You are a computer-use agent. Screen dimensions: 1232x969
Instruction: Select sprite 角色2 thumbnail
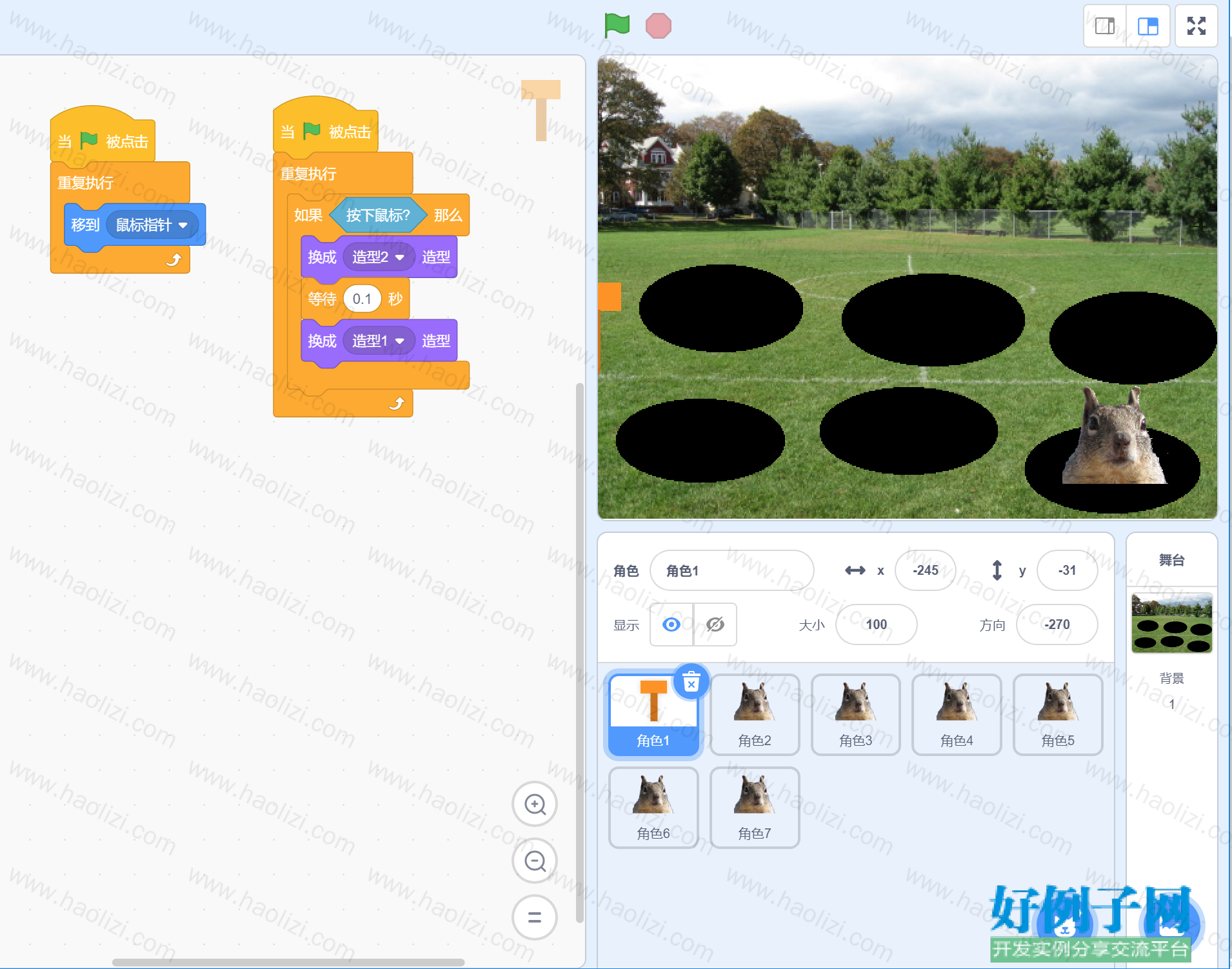tap(755, 715)
